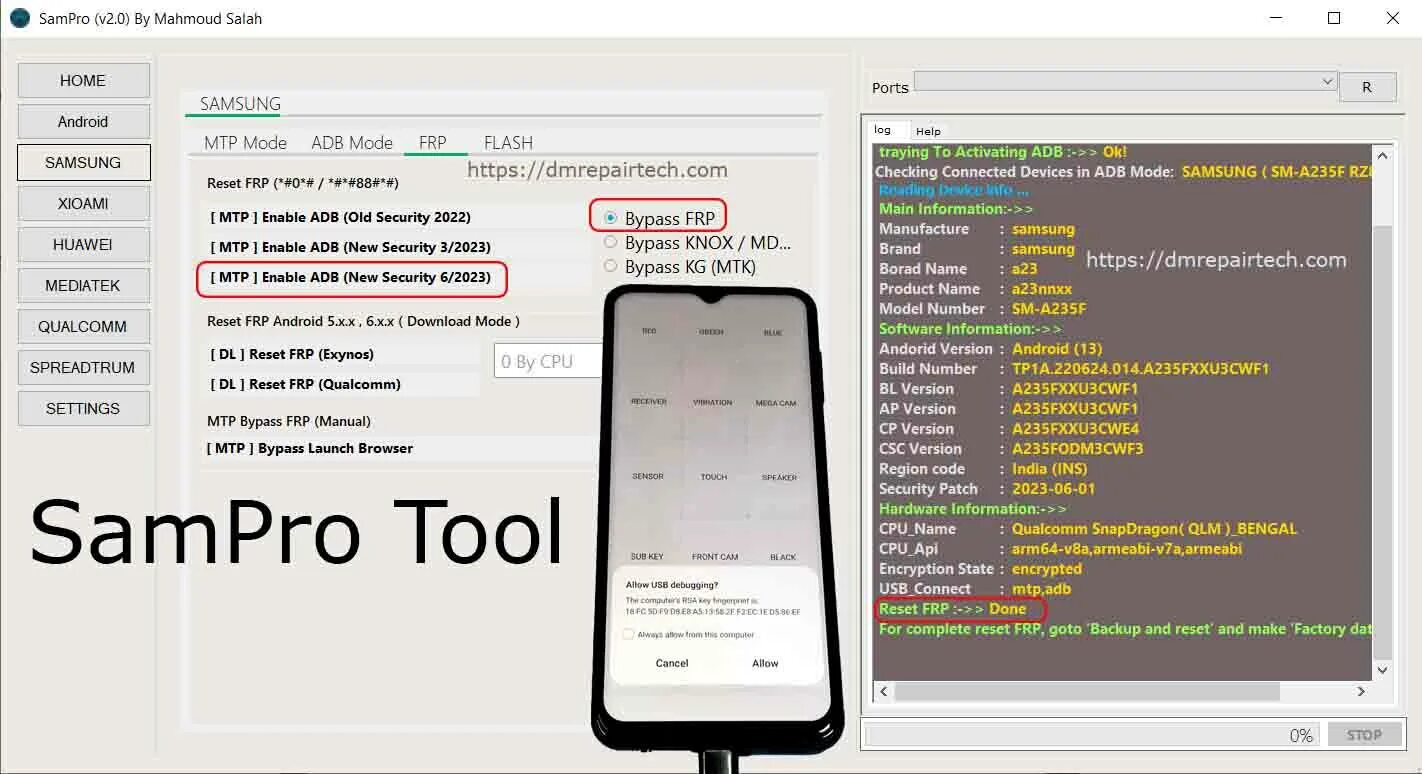Click the 'Region code' log line

tap(983, 469)
